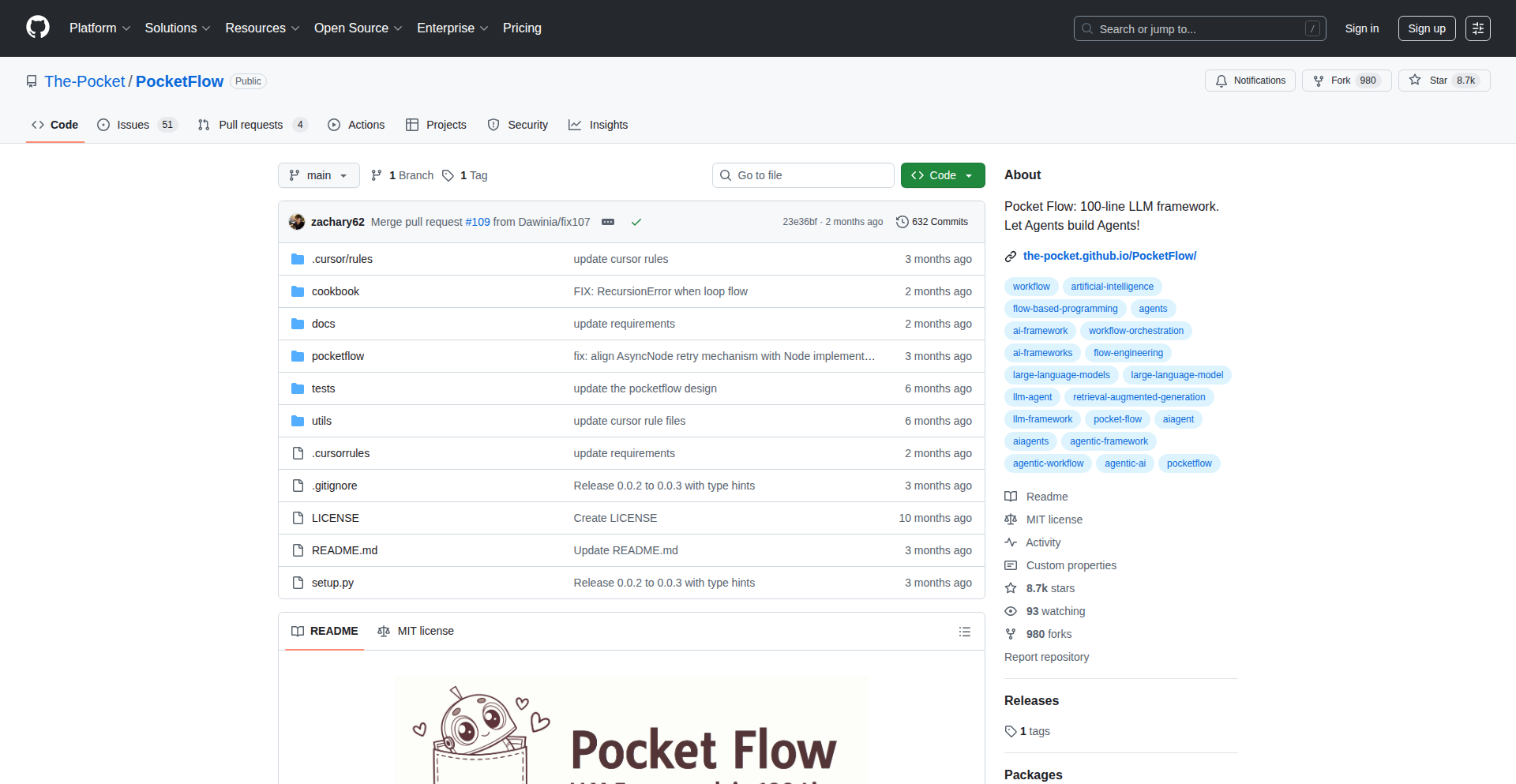Expand the Platform menu
Image resolution: width=1516 pixels, height=784 pixels.
pyautogui.click(x=100, y=28)
